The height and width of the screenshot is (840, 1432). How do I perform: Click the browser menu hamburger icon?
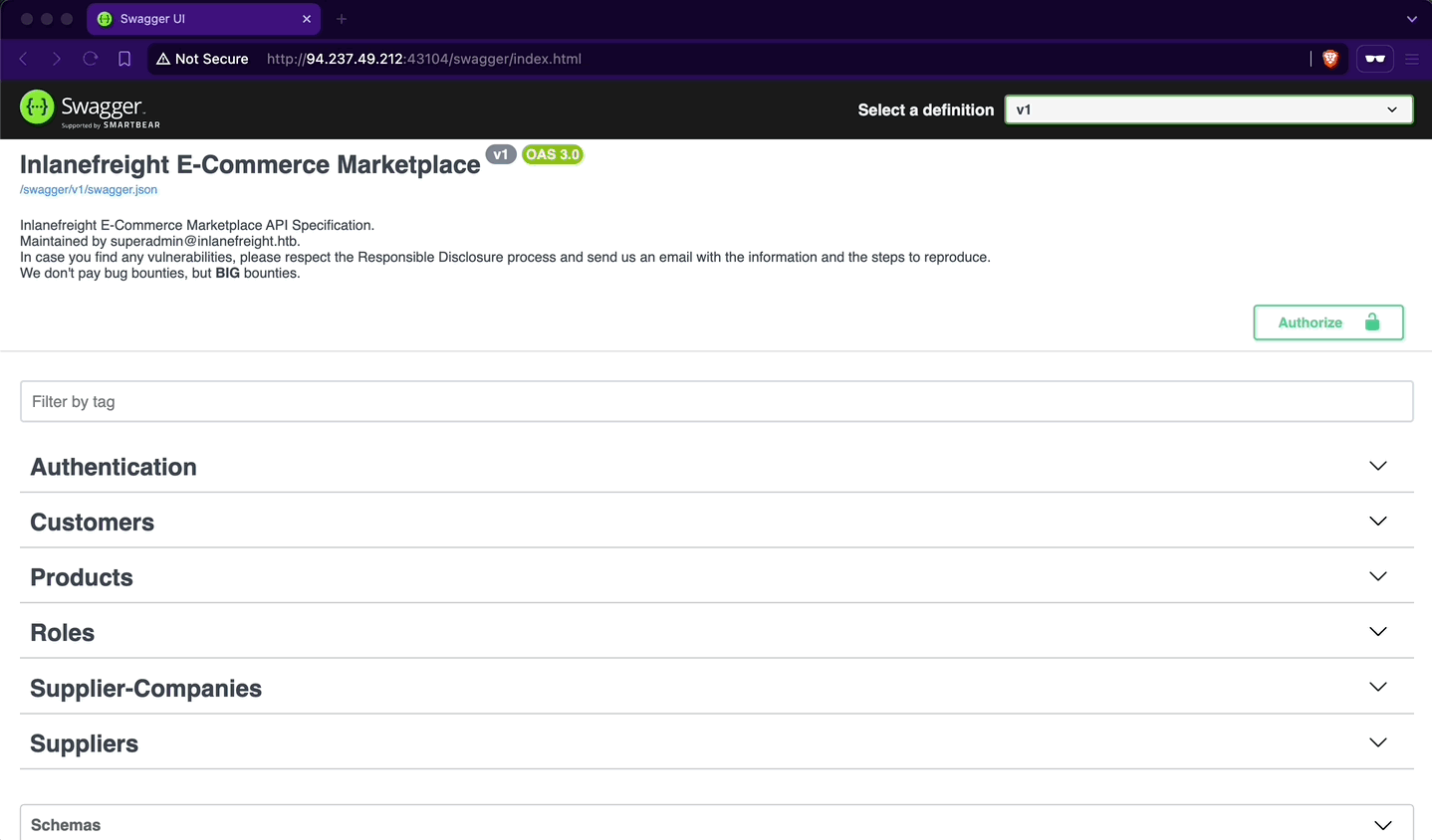coord(1412,59)
